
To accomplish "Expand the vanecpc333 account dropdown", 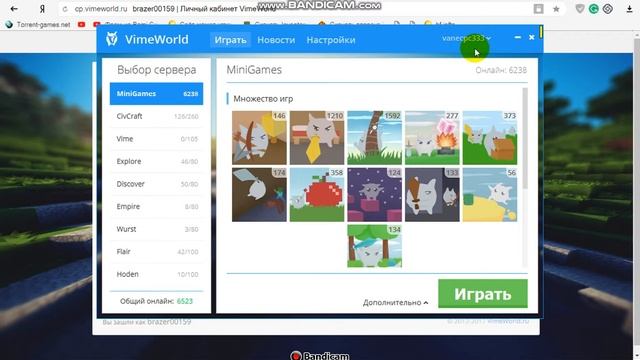I will pos(466,38).
